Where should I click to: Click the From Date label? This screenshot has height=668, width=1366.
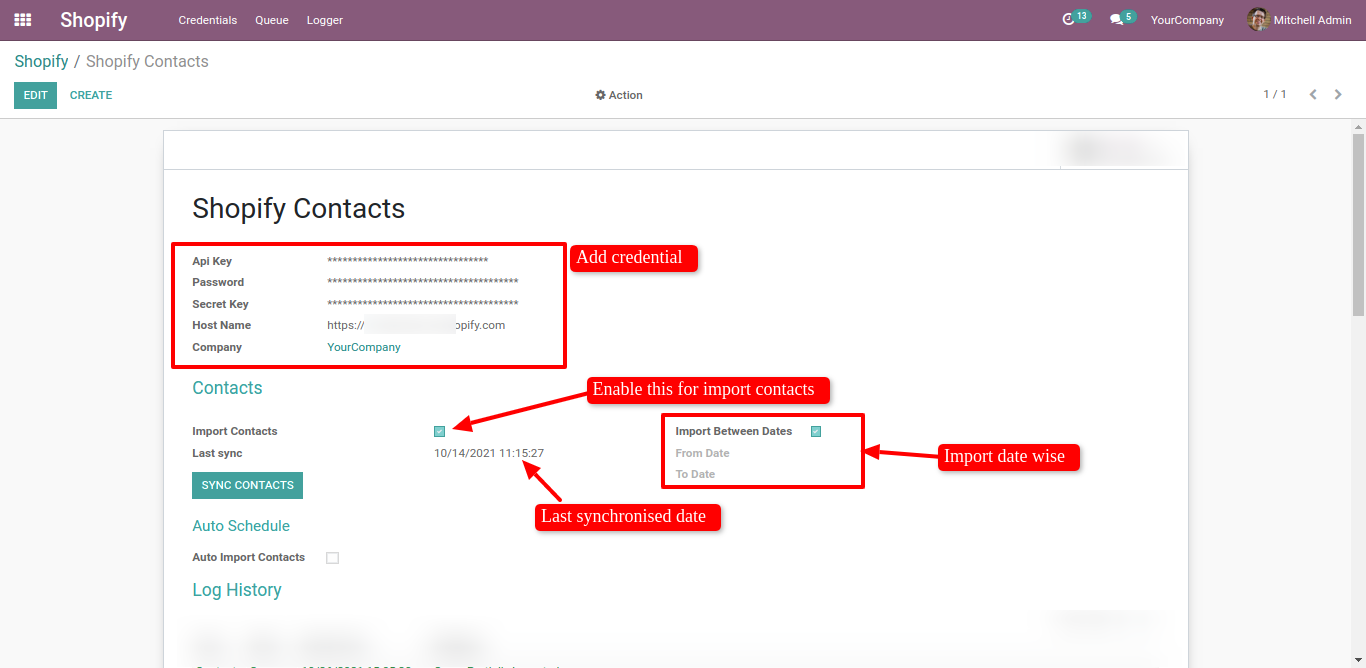point(703,453)
